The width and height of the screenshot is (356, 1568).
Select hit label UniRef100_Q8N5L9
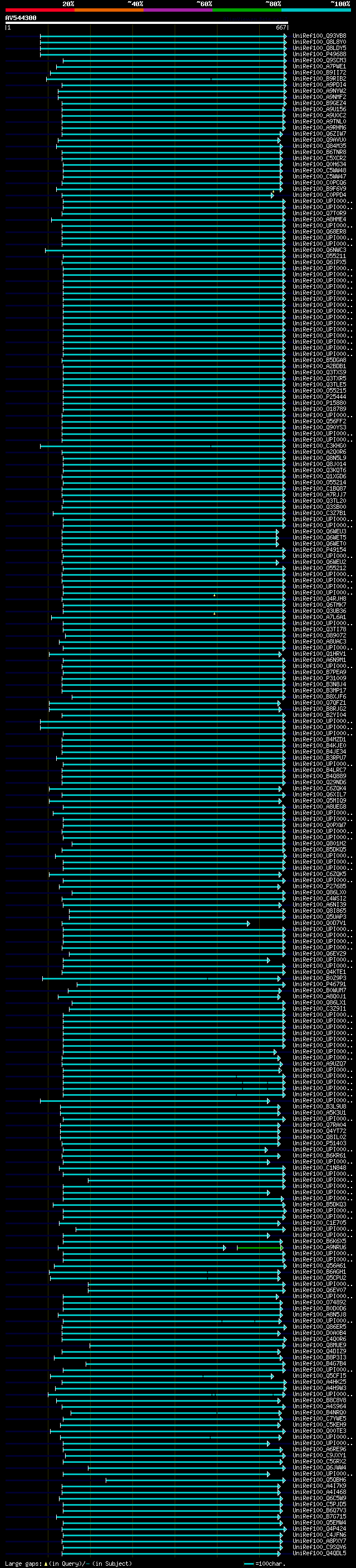coord(319,458)
